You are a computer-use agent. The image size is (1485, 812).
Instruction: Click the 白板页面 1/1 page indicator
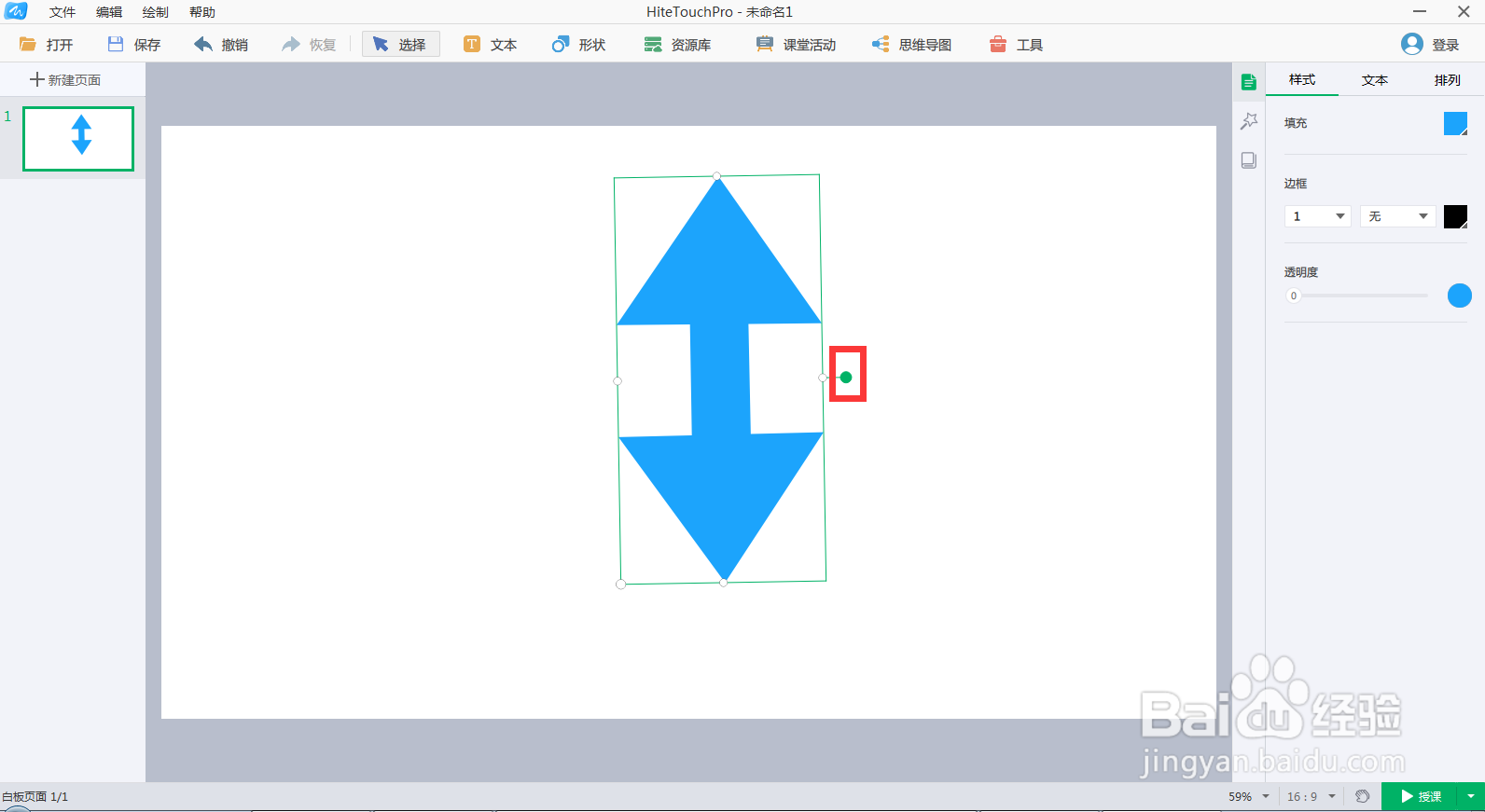[35, 797]
